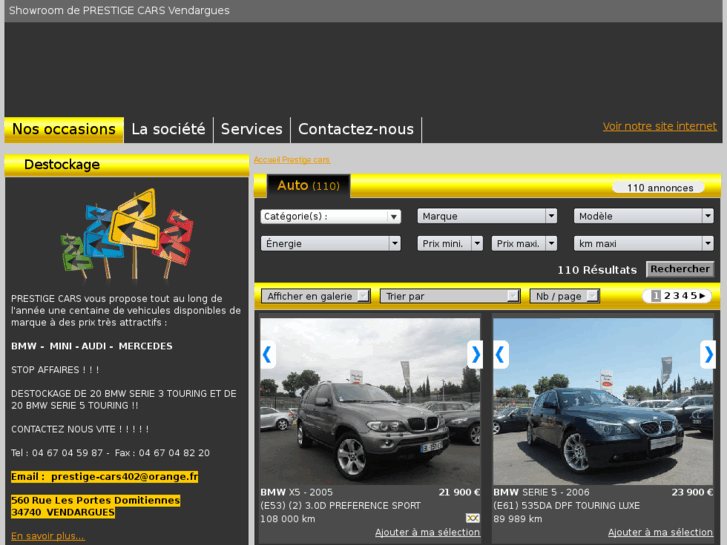The width and height of the screenshot is (727, 545).
Task: Choose a Prix maxi. value
Action: coord(524,244)
